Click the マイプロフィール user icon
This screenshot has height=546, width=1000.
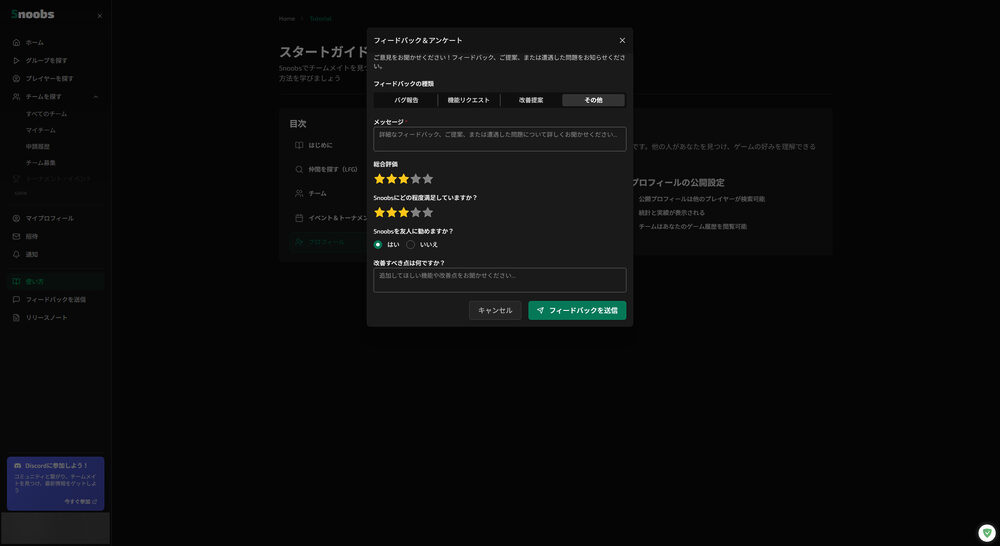click(17, 218)
